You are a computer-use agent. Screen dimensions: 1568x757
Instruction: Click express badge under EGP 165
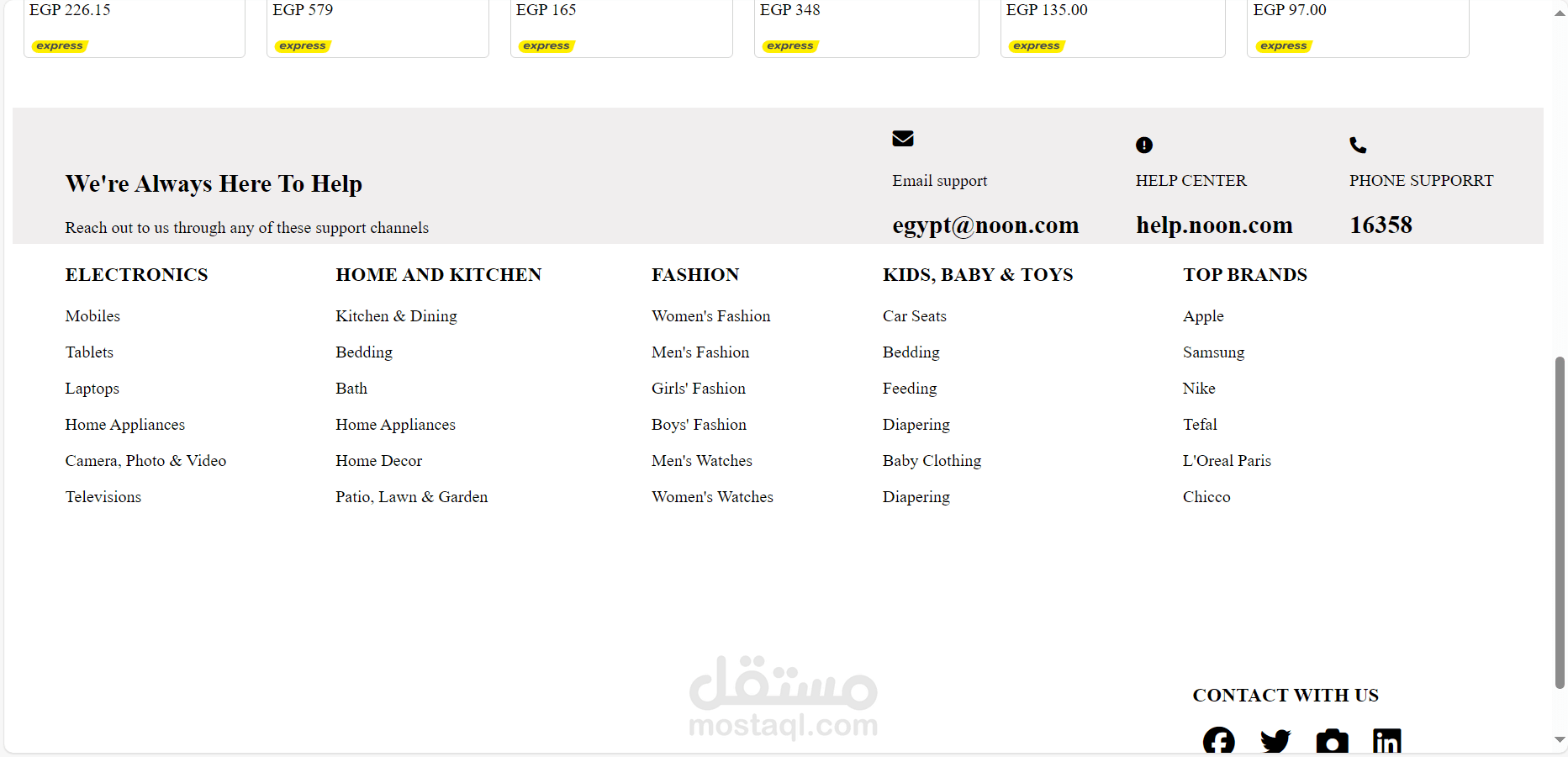click(x=546, y=45)
